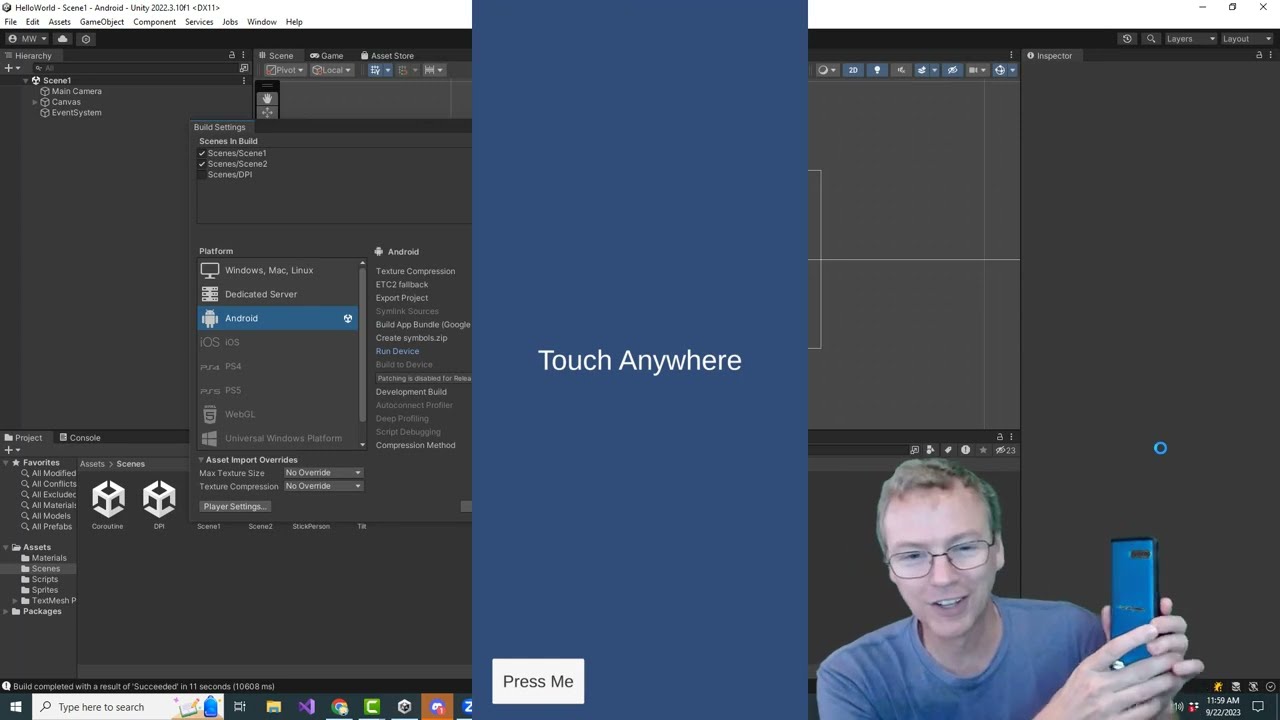Open the version control icon beside the cloud
Screen dimensions: 1280x720
pyautogui.click(x=86, y=39)
